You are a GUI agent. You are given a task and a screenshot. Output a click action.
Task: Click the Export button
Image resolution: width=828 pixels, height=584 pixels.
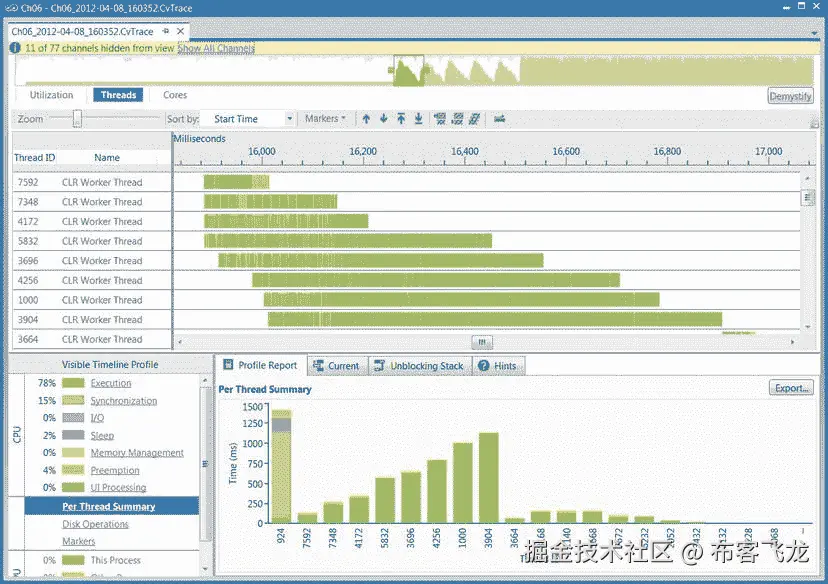click(791, 388)
